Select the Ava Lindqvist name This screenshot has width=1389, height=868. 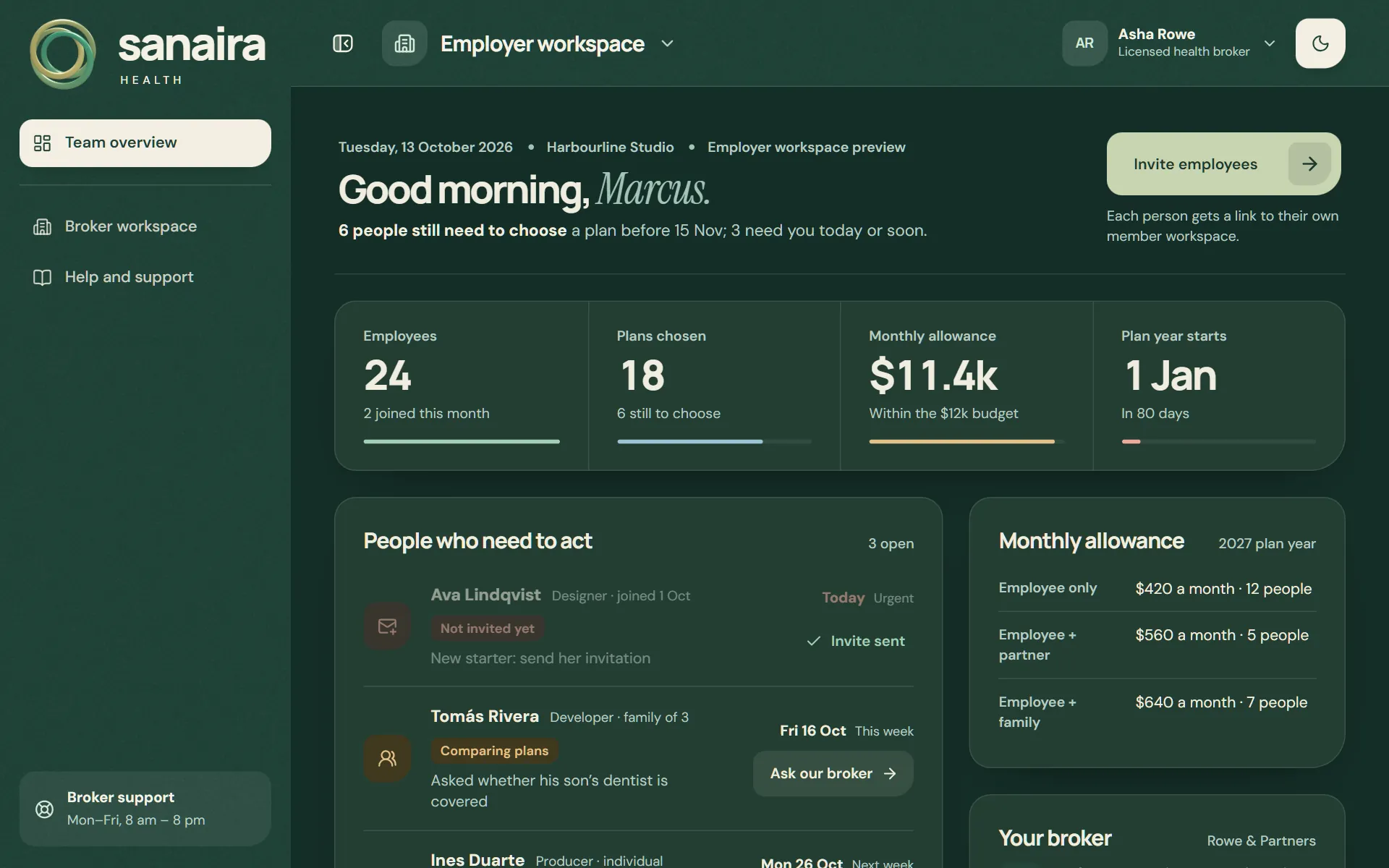[x=485, y=595]
